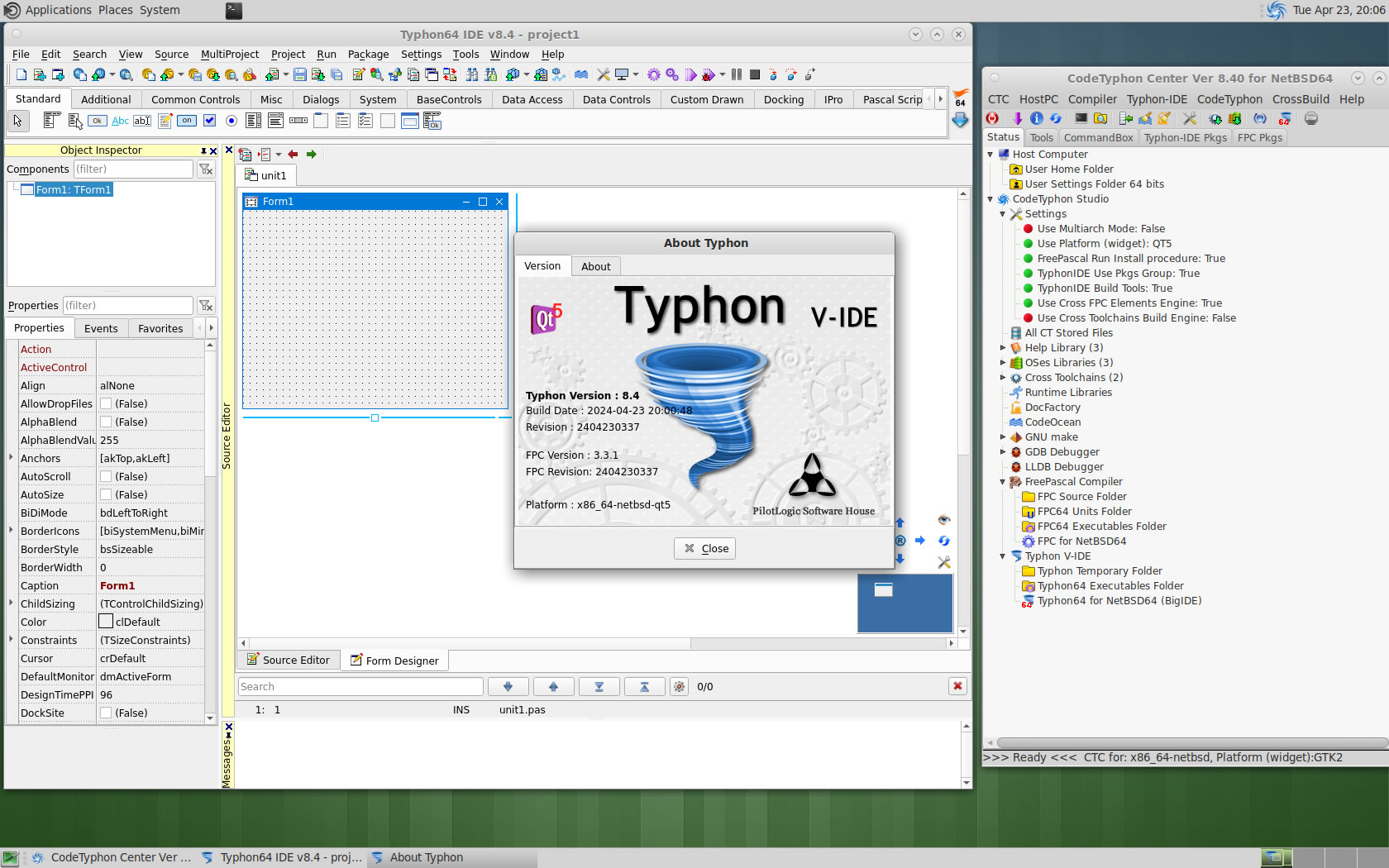This screenshot has width=1389, height=868.
Task: Toggle the AutoScroll checkbox
Action: pyautogui.click(x=106, y=477)
